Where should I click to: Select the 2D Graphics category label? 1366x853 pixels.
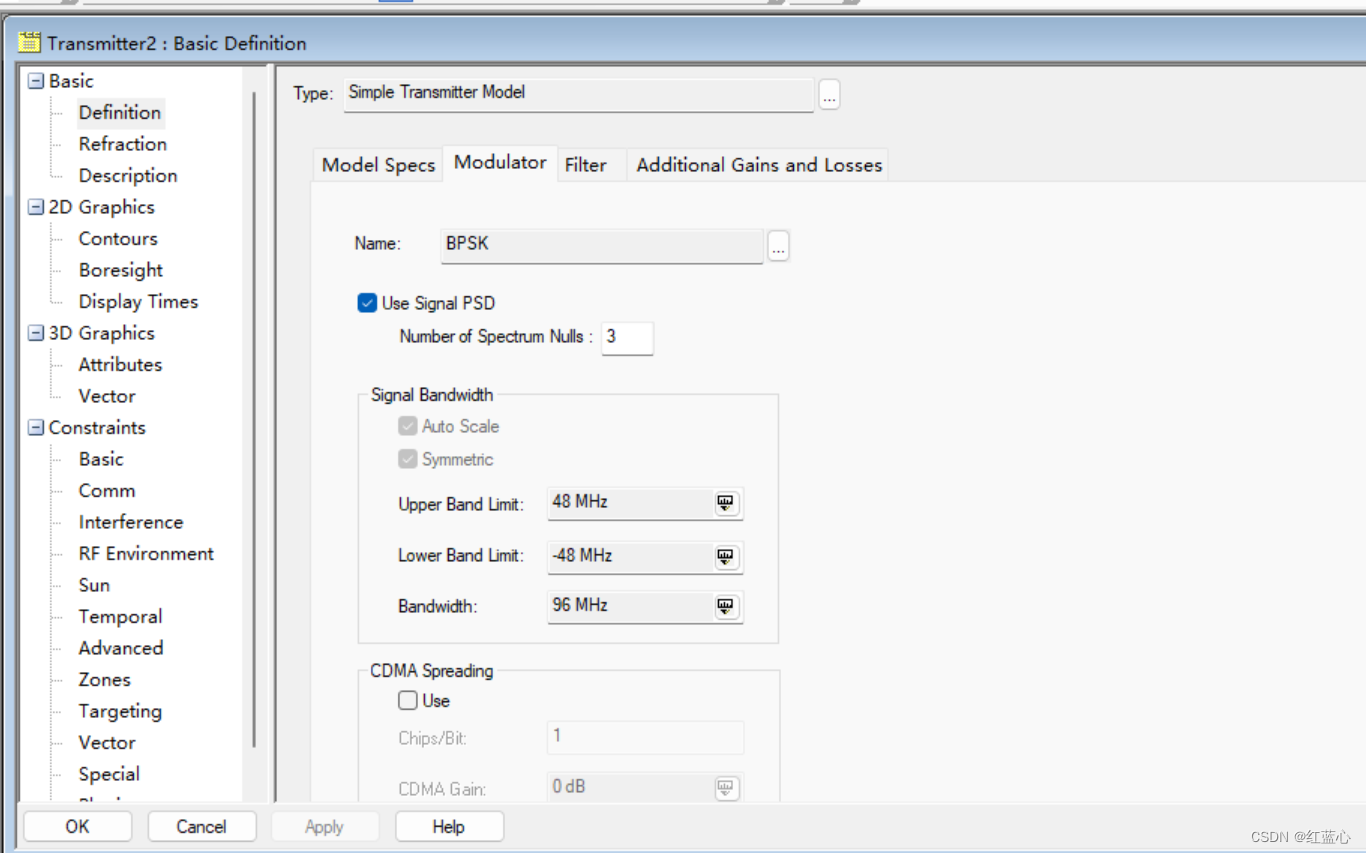(102, 207)
